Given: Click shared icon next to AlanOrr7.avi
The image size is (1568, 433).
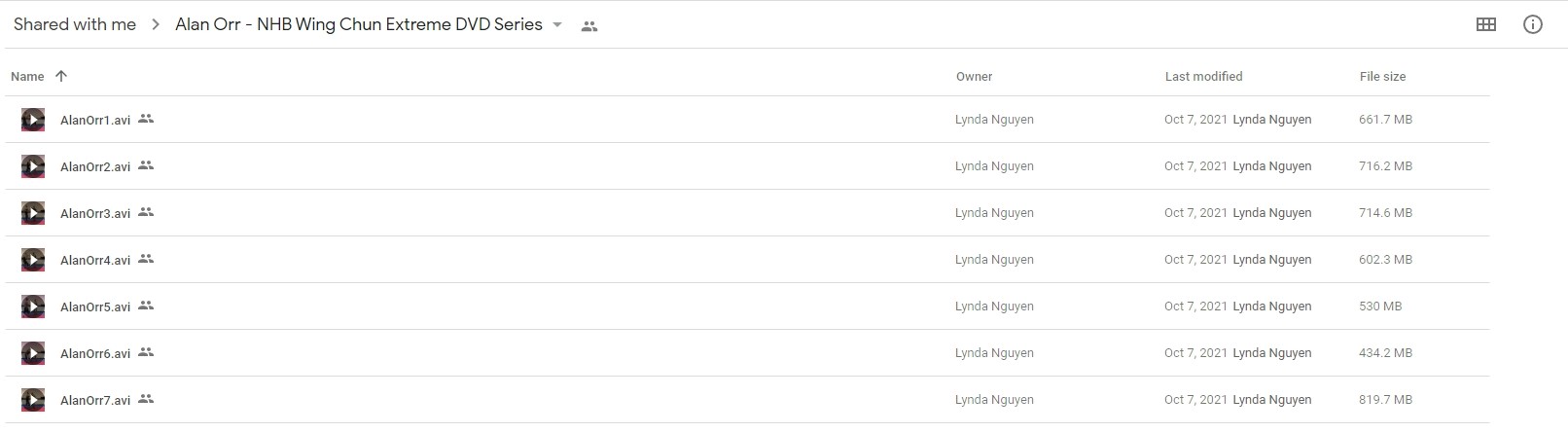Looking at the screenshot, I should (146, 399).
